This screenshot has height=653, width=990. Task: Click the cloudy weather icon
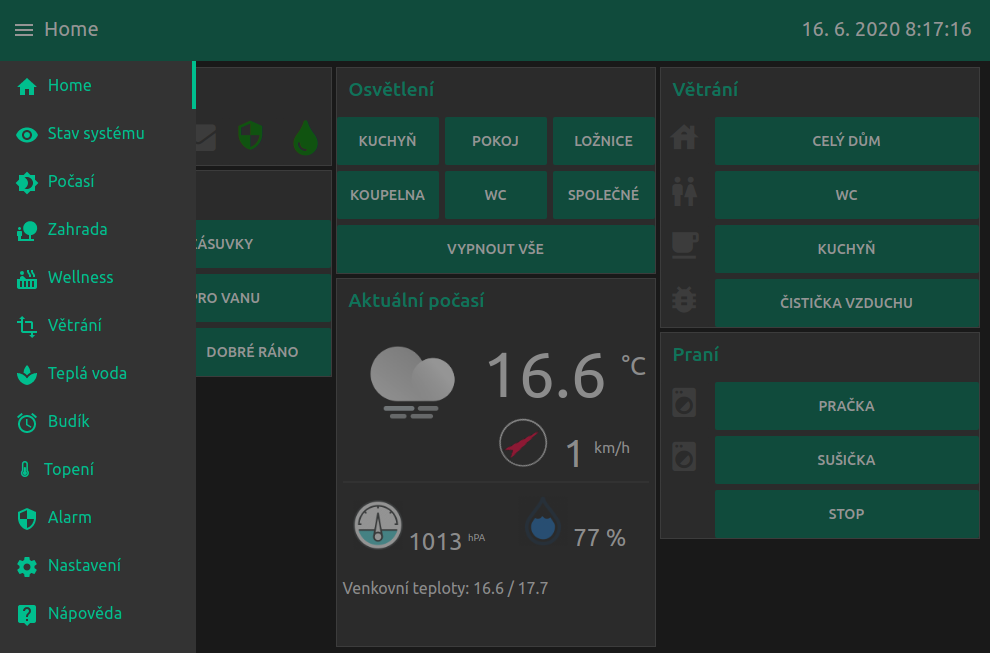pos(412,381)
